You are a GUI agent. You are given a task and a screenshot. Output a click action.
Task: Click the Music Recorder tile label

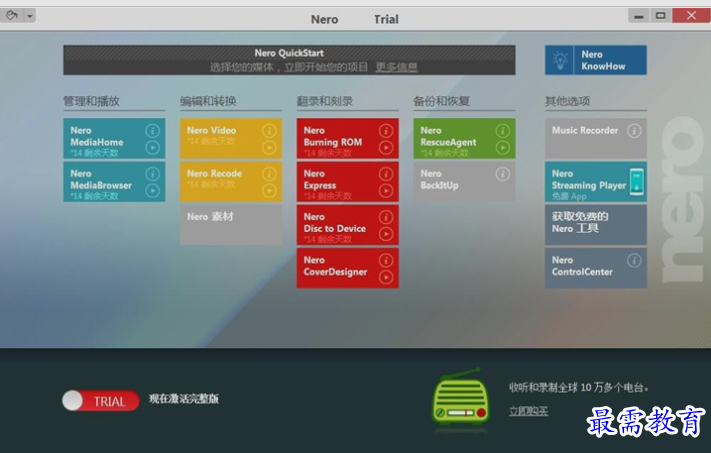point(585,131)
